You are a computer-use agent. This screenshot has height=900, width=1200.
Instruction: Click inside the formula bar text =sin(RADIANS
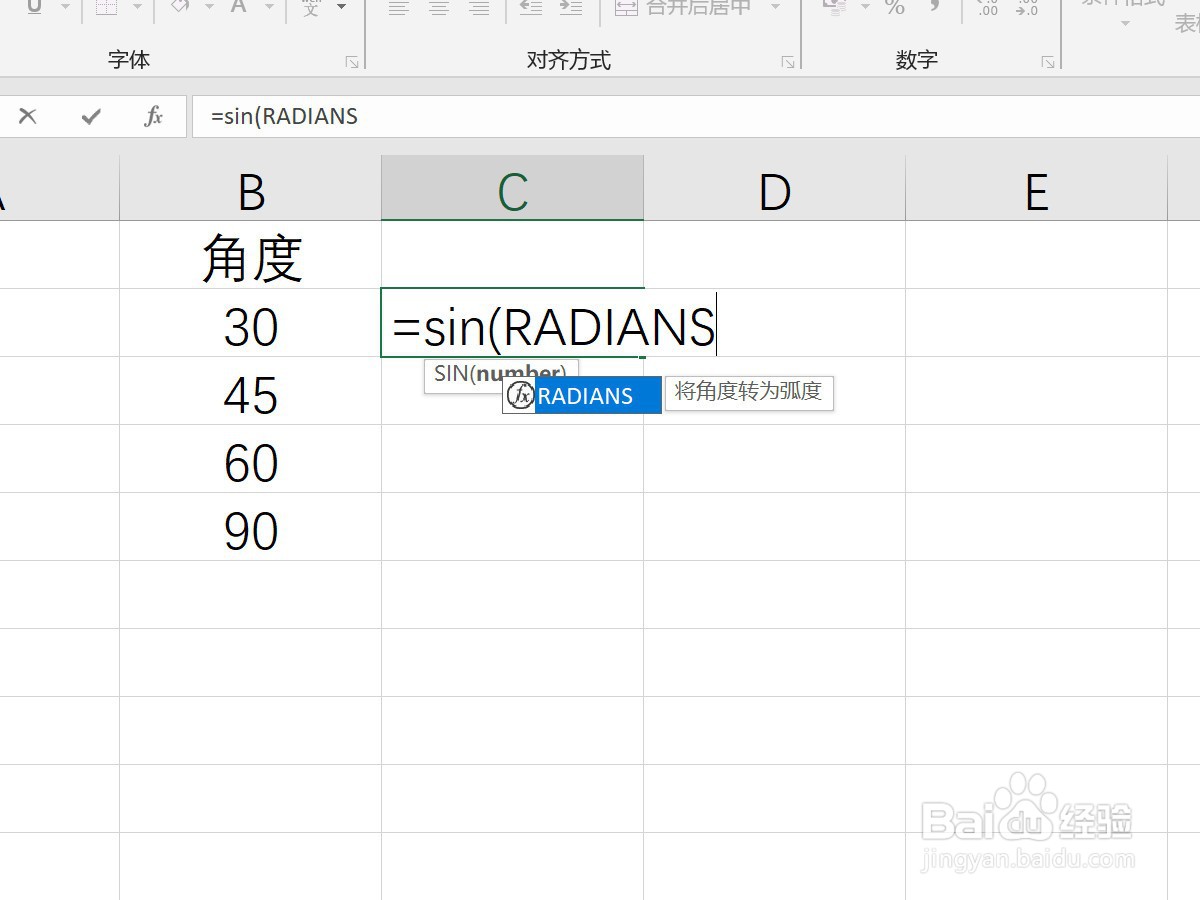(284, 116)
